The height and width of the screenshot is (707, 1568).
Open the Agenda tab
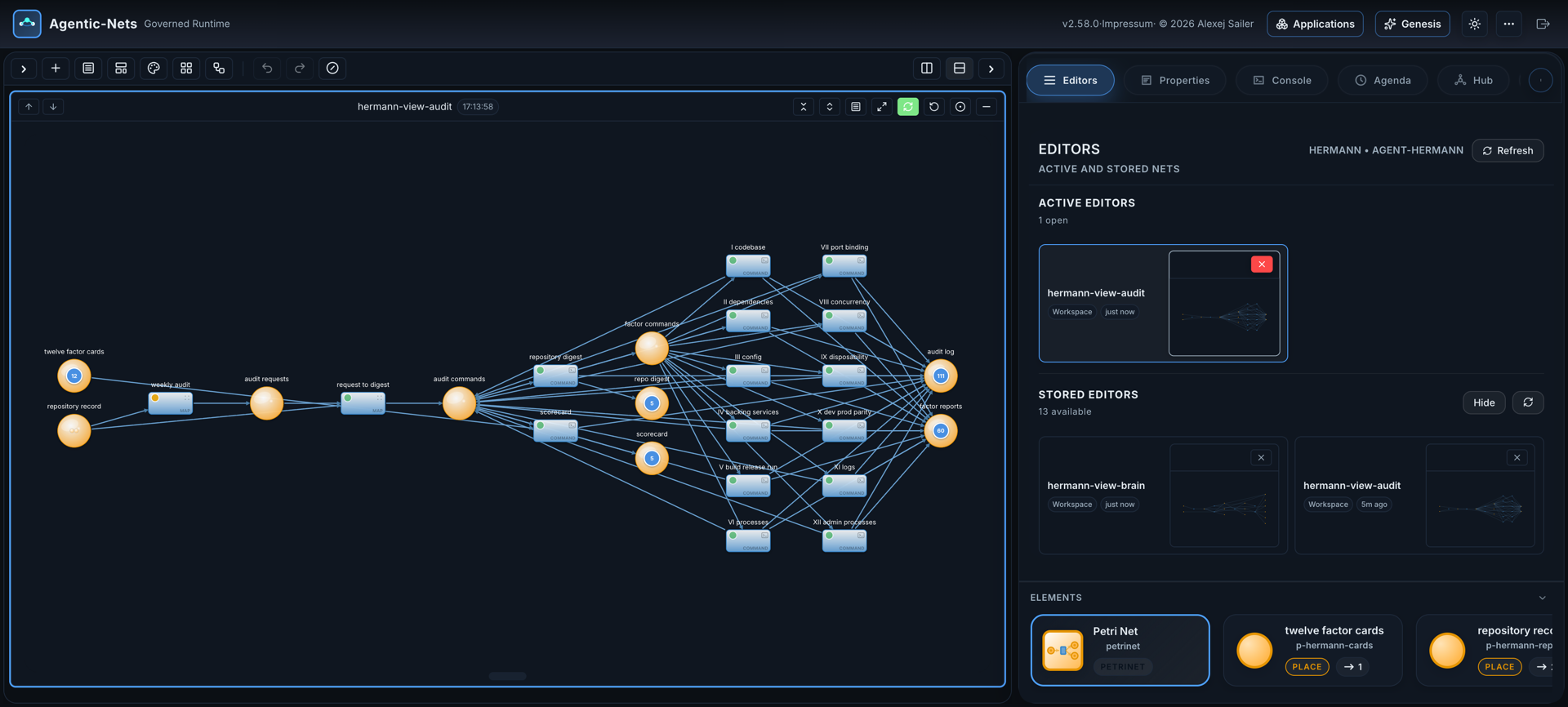tap(1383, 80)
